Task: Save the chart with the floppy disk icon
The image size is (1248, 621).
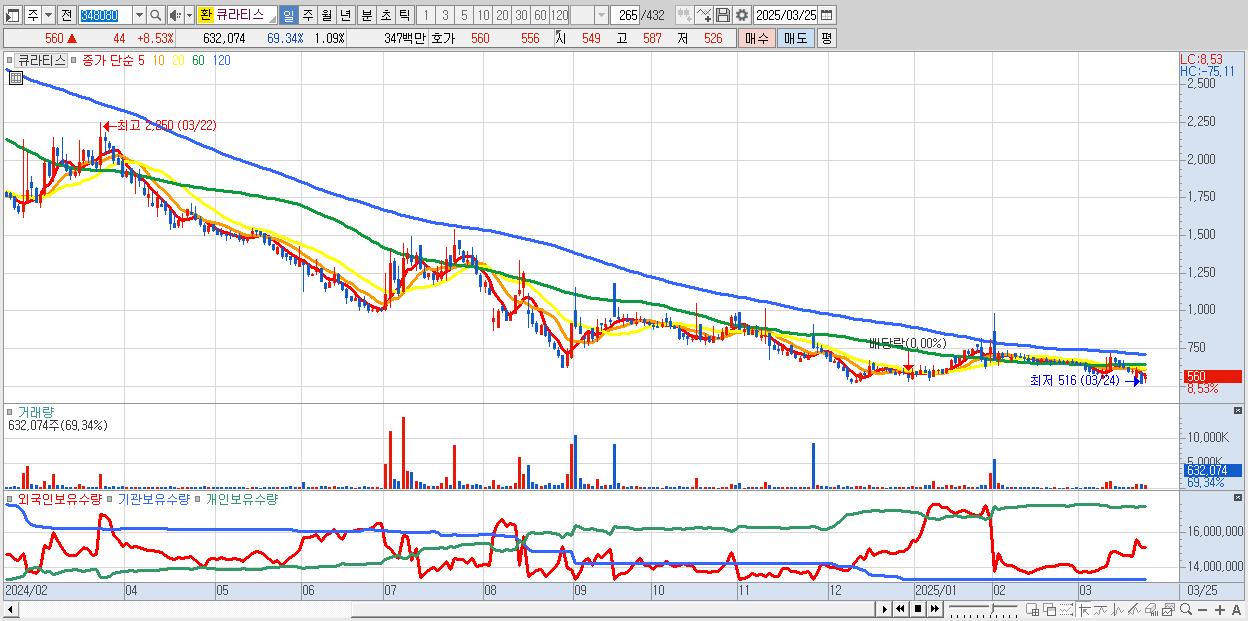Action: pyautogui.click(x=722, y=15)
